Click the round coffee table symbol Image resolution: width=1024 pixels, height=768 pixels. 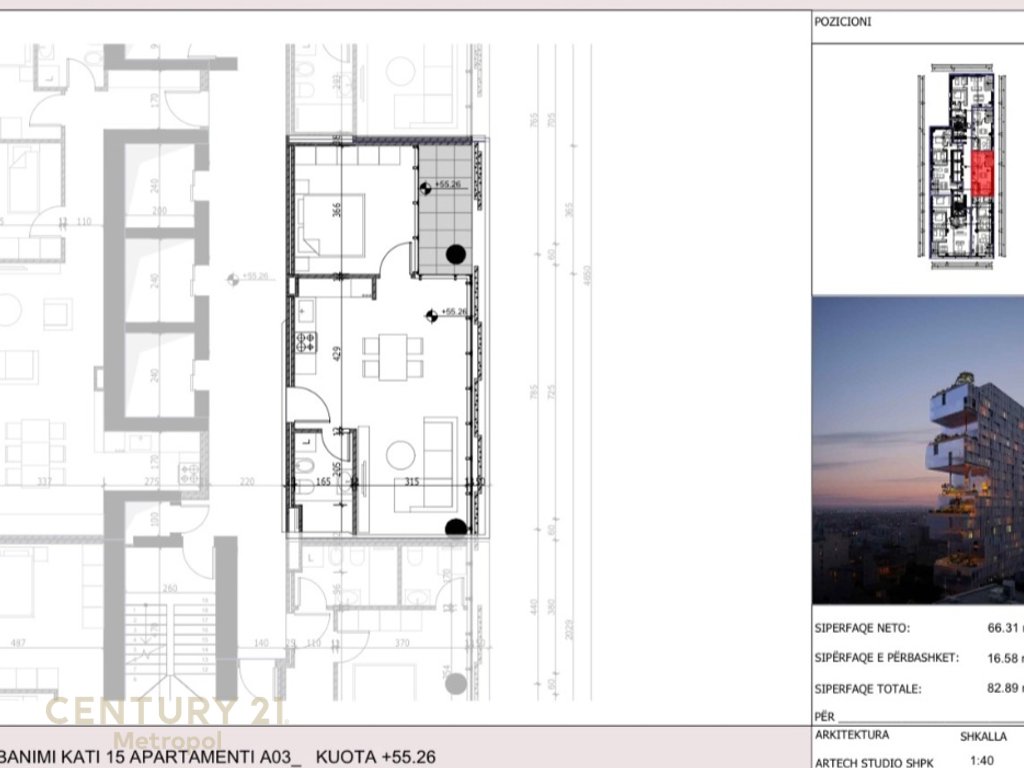[x=400, y=455]
